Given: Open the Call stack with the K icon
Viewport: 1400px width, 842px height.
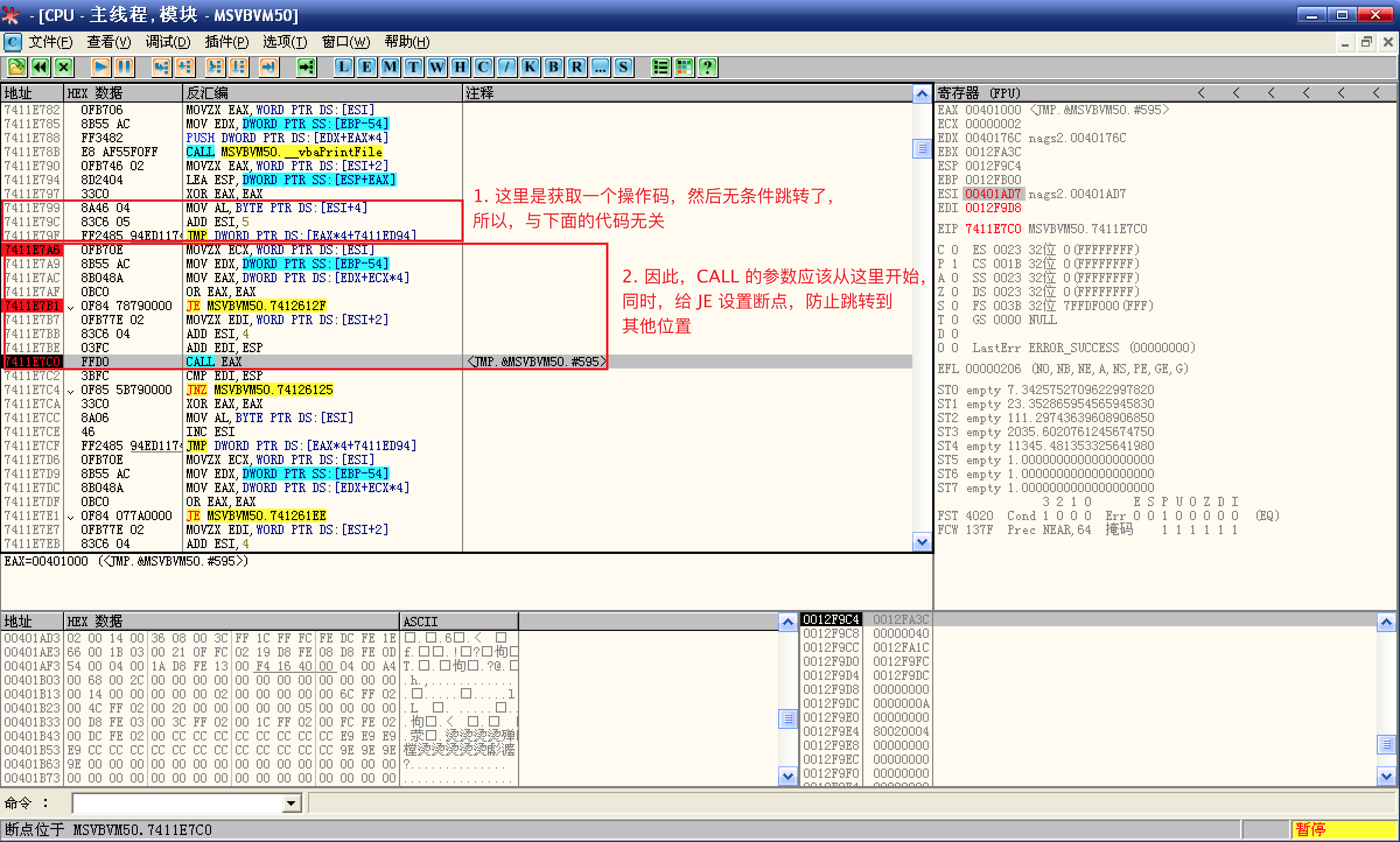Looking at the screenshot, I should (x=529, y=67).
